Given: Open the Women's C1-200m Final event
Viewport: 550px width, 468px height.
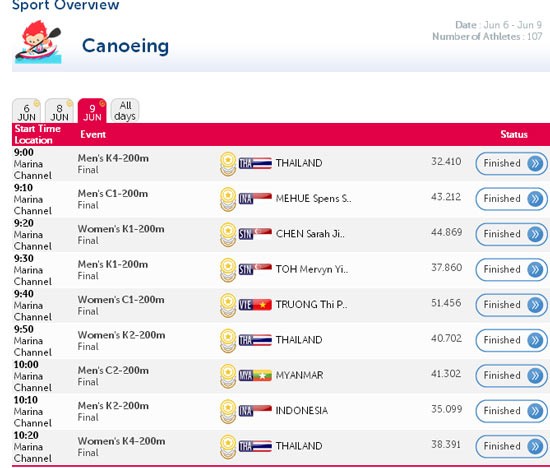Looking at the screenshot, I should pos(121,305).
